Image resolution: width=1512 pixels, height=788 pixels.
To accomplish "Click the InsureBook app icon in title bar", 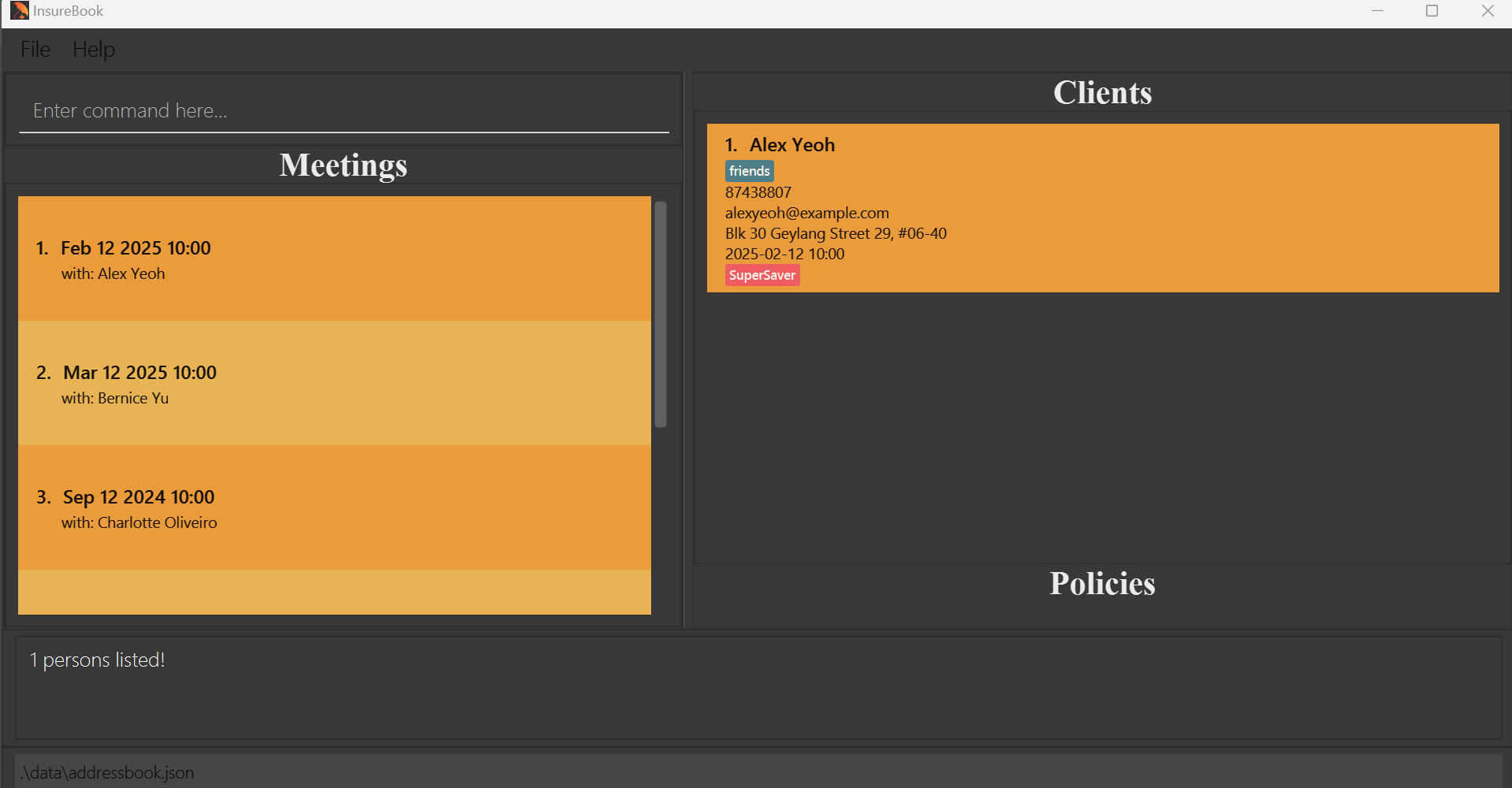I will [x=19, y=11].
